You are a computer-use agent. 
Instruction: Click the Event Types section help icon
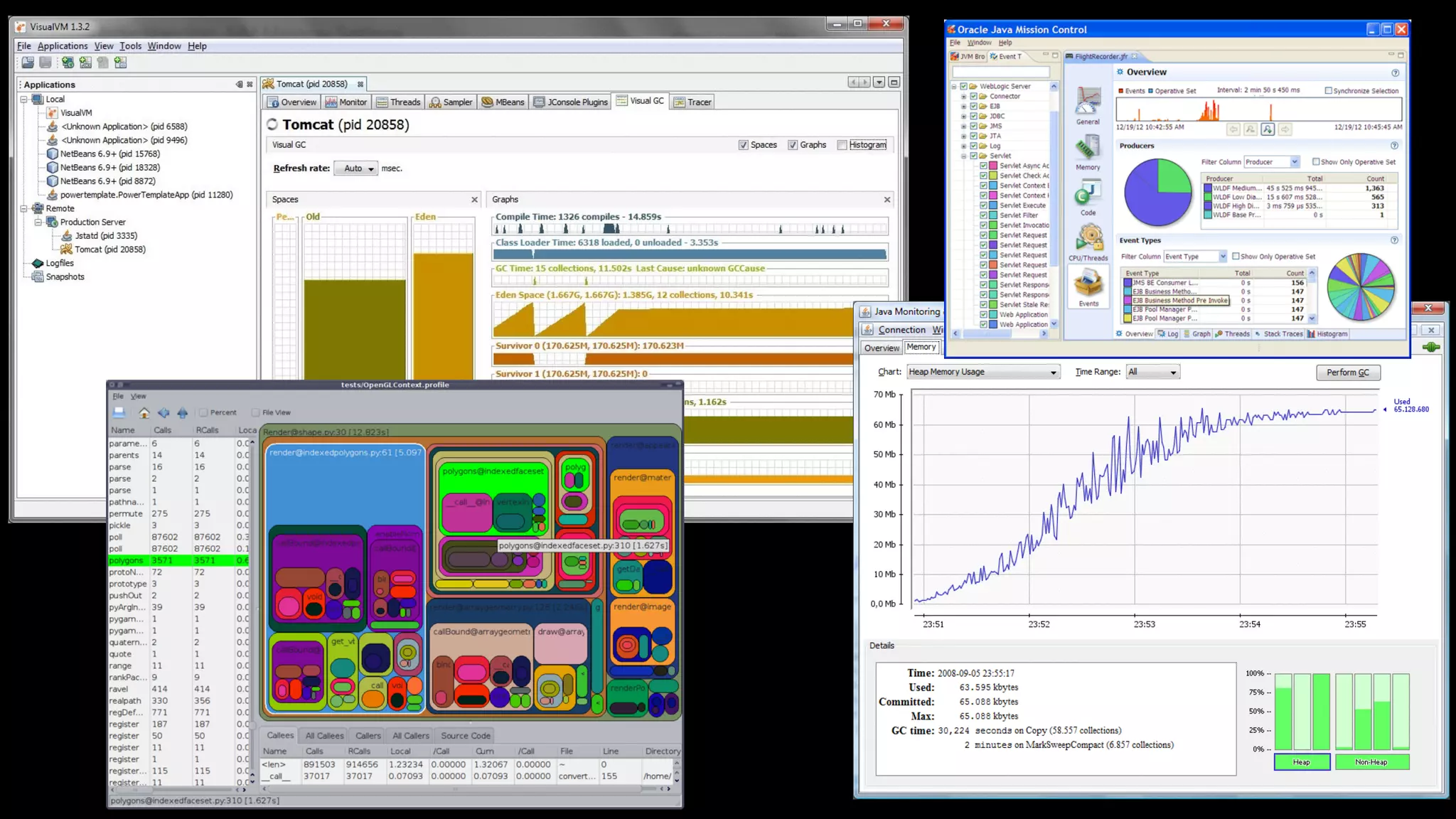click(1394, 240)
